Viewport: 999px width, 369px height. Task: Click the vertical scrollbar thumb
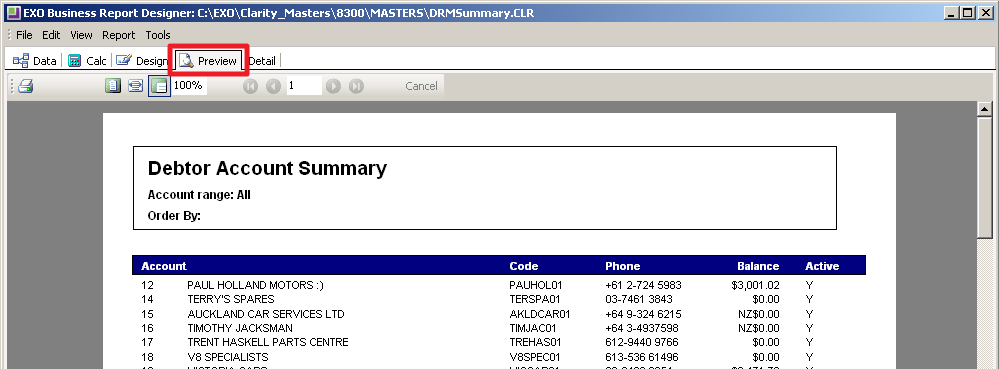pyautogui.click(x=985, y=178)
